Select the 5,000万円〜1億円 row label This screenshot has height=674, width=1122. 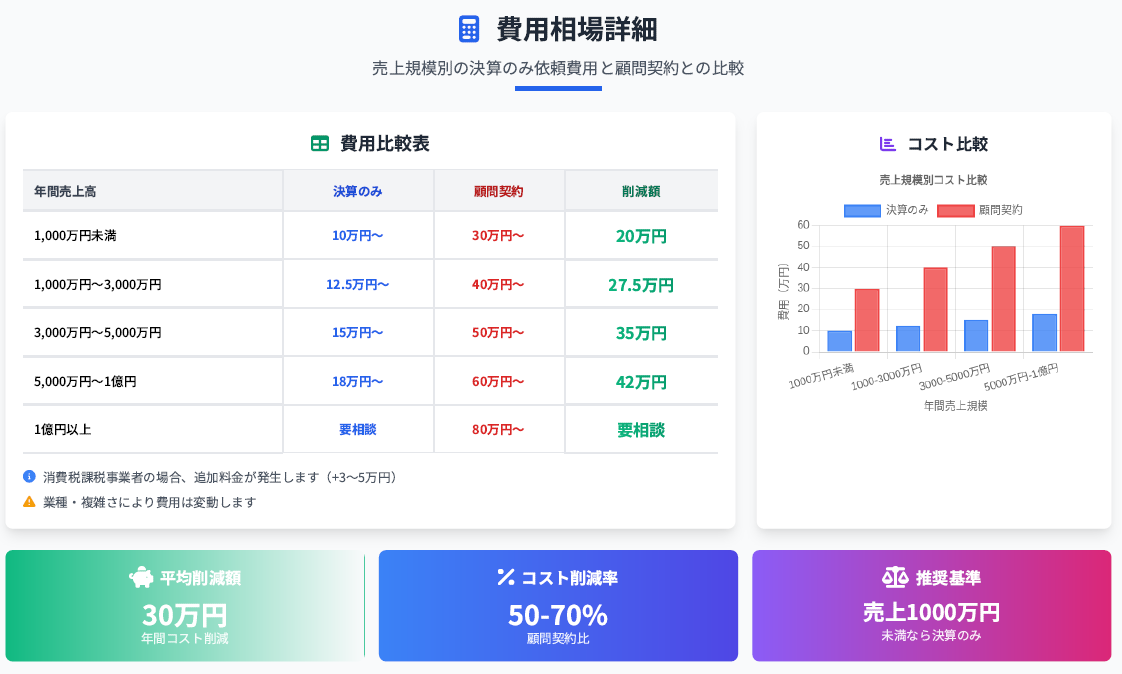tap(85, 381)
